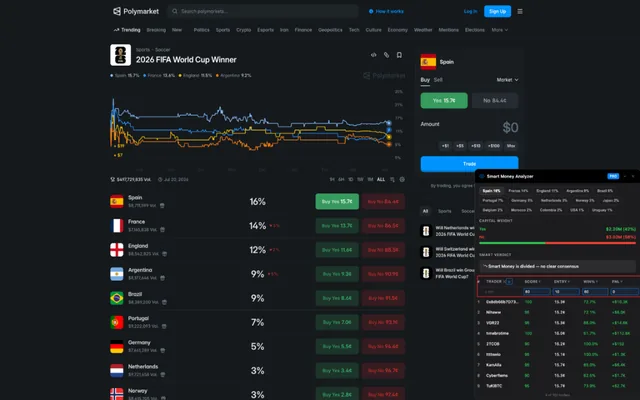
Task: Sort traders by PNL column
Action: (616, 282)
